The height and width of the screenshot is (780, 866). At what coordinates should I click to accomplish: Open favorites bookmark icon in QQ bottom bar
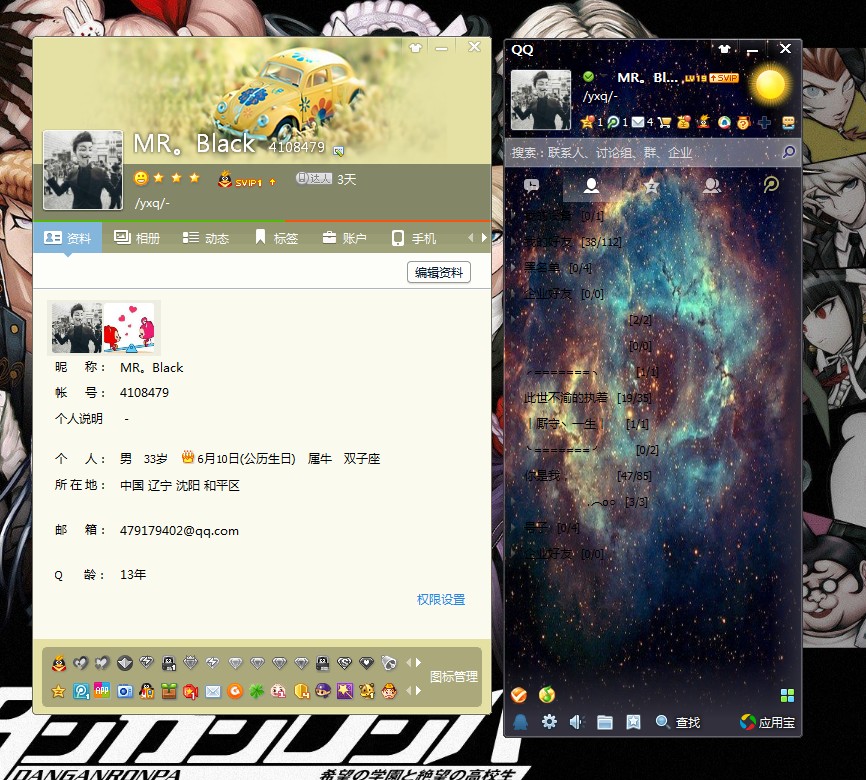pyautogui.click(x=633, y=721)
